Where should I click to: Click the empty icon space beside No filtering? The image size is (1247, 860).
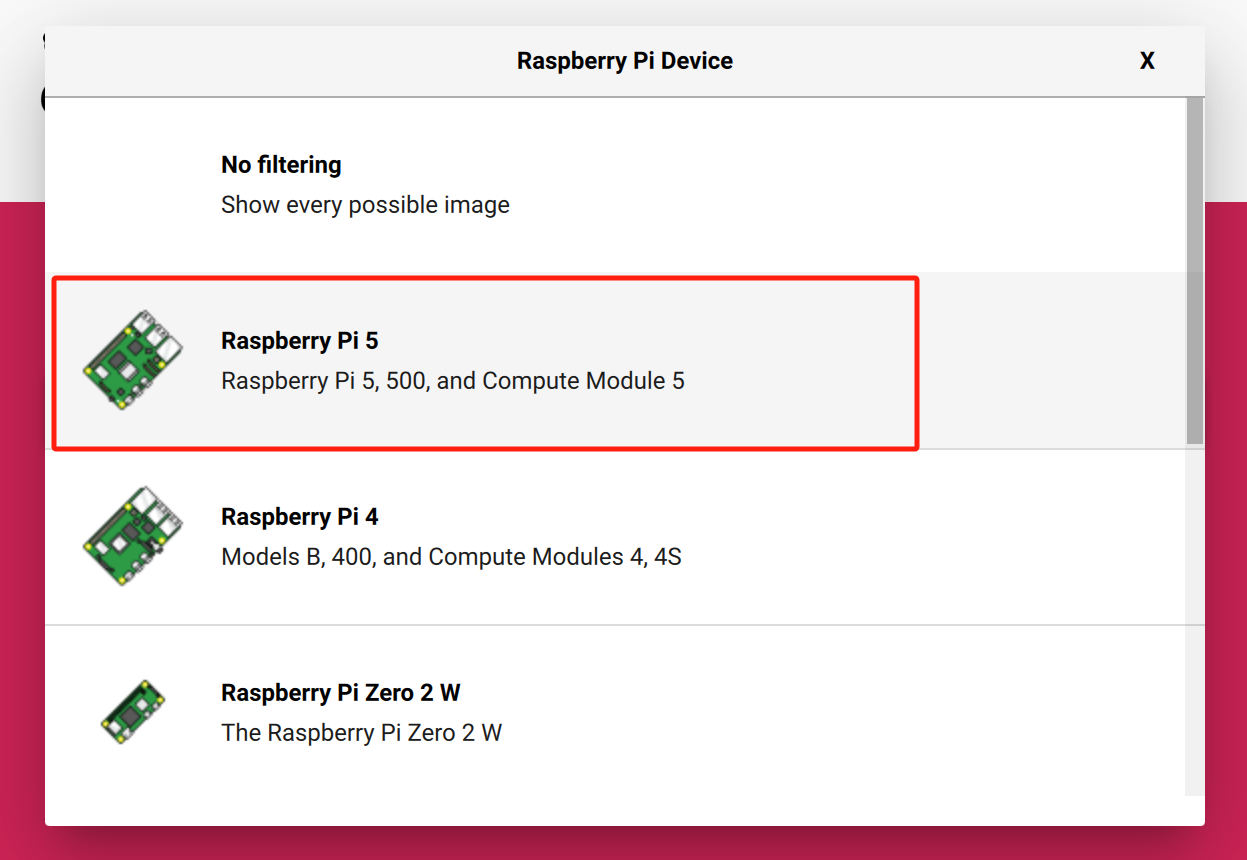pos(133,185)
